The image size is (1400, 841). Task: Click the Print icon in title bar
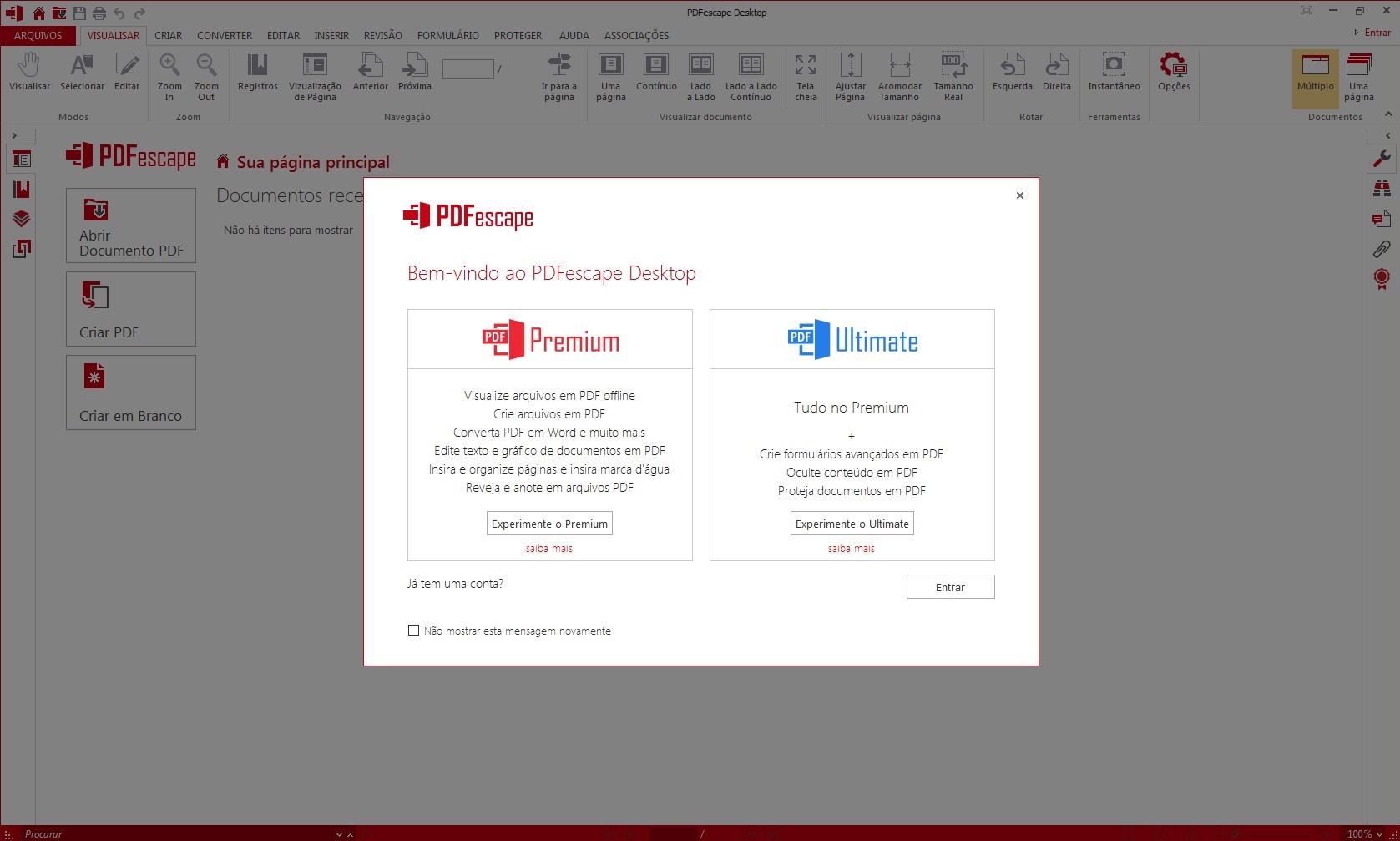pyautogui.click(x=99, y=13)
